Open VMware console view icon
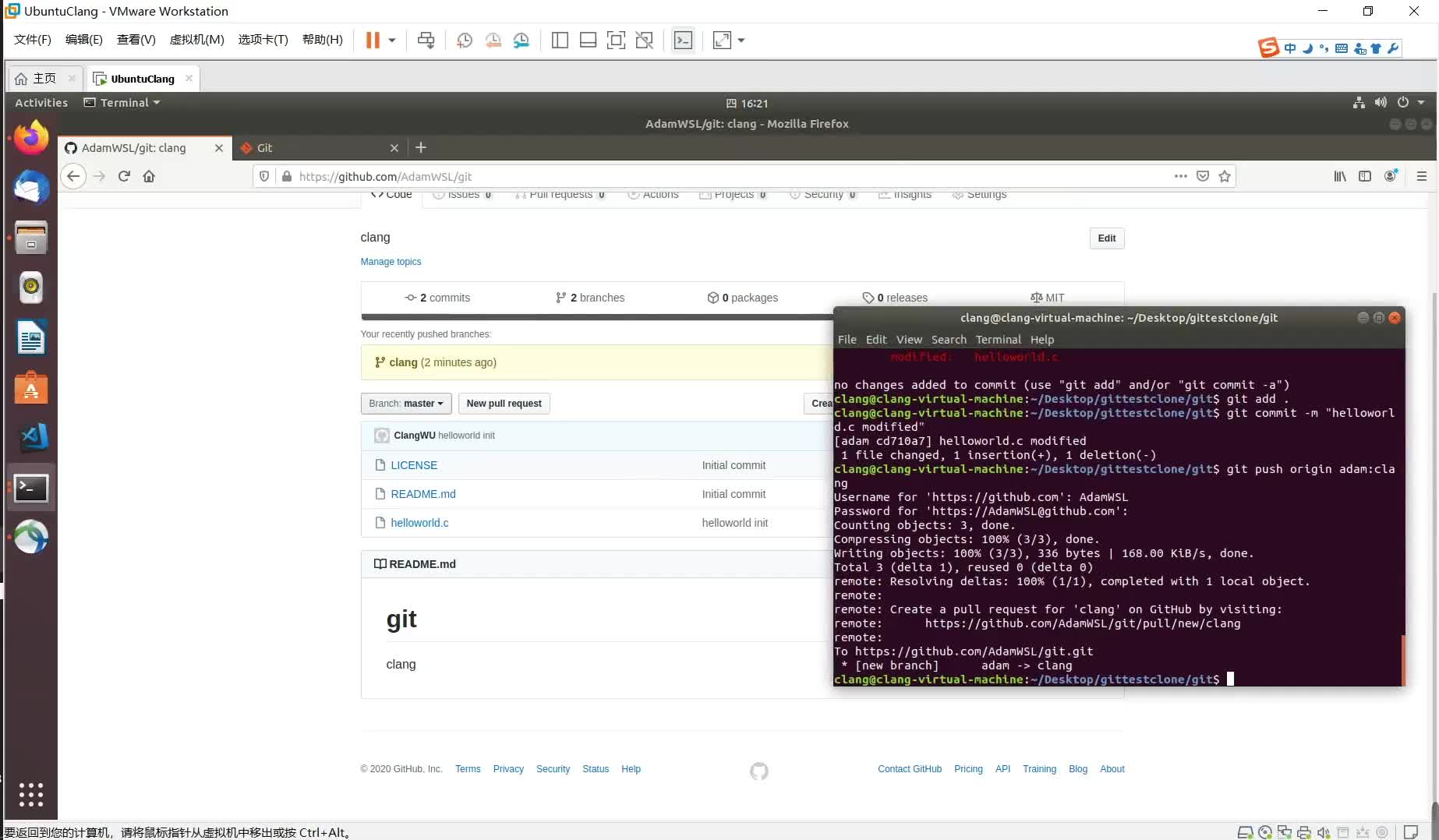1439x840 pixels. pyautogui.click(x=683, y=40)
